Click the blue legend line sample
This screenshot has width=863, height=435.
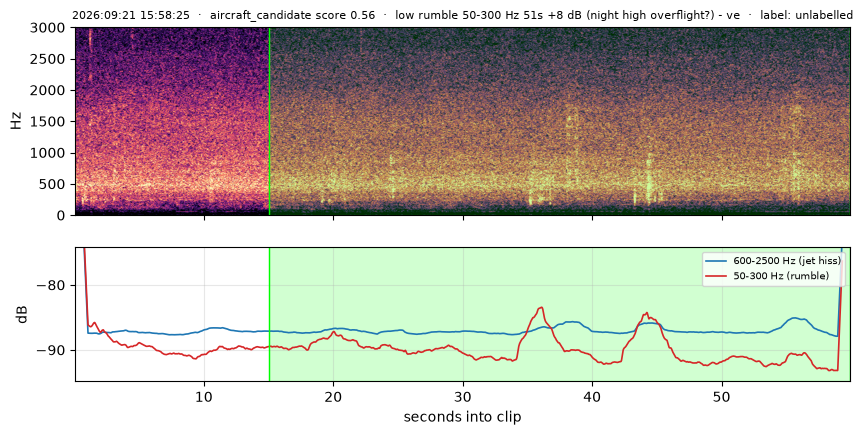coord(717,261)
